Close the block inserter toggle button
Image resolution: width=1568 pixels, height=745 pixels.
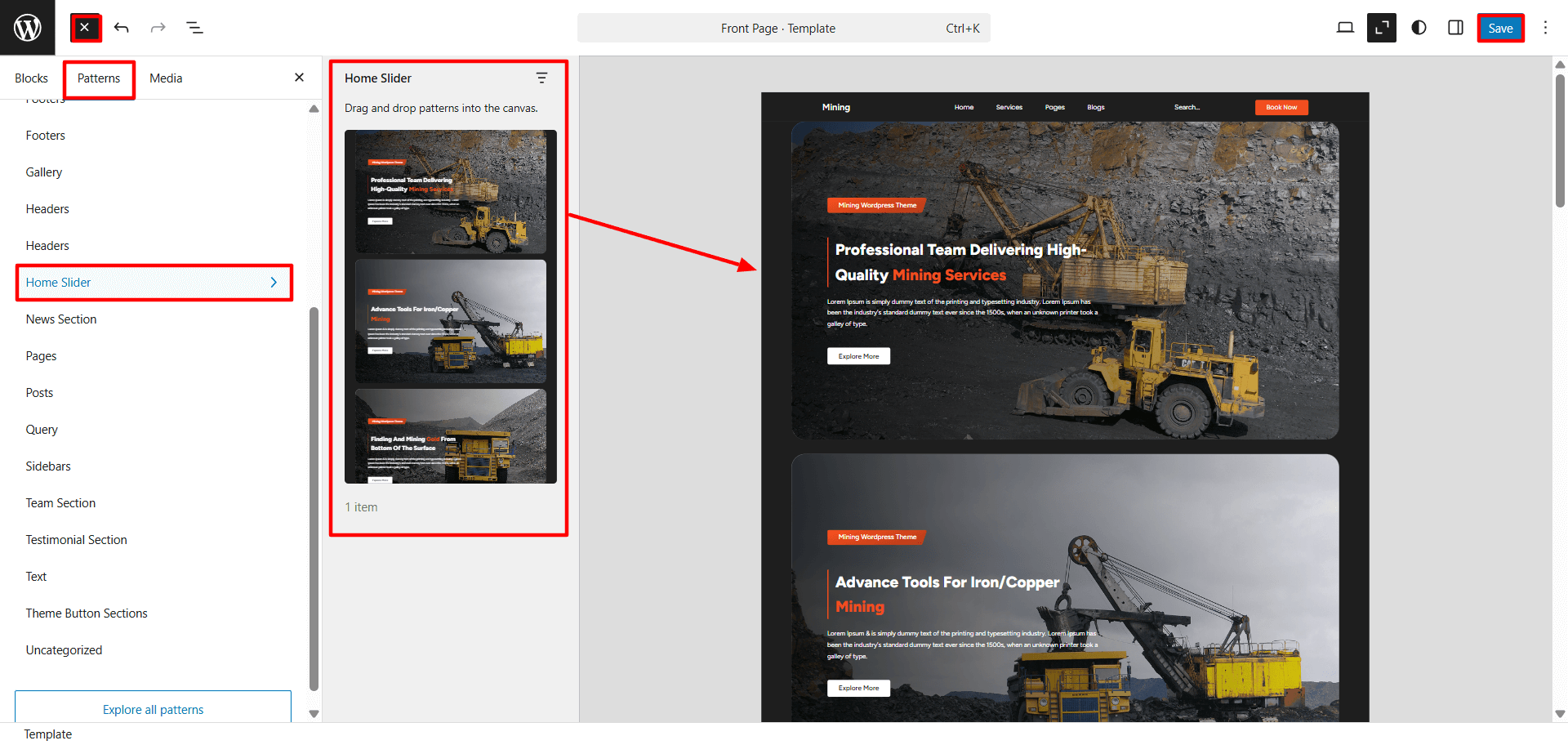(85, 28)
